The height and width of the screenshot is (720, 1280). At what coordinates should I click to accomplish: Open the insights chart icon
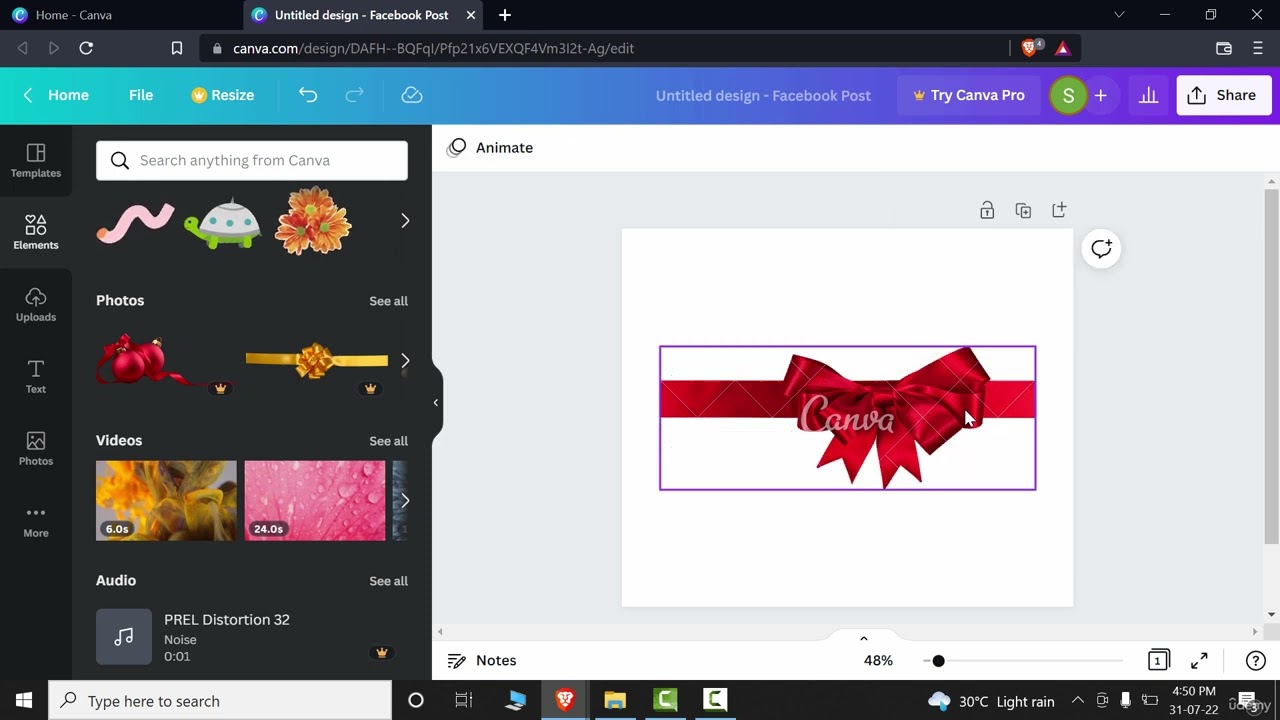click(1148, 95)
